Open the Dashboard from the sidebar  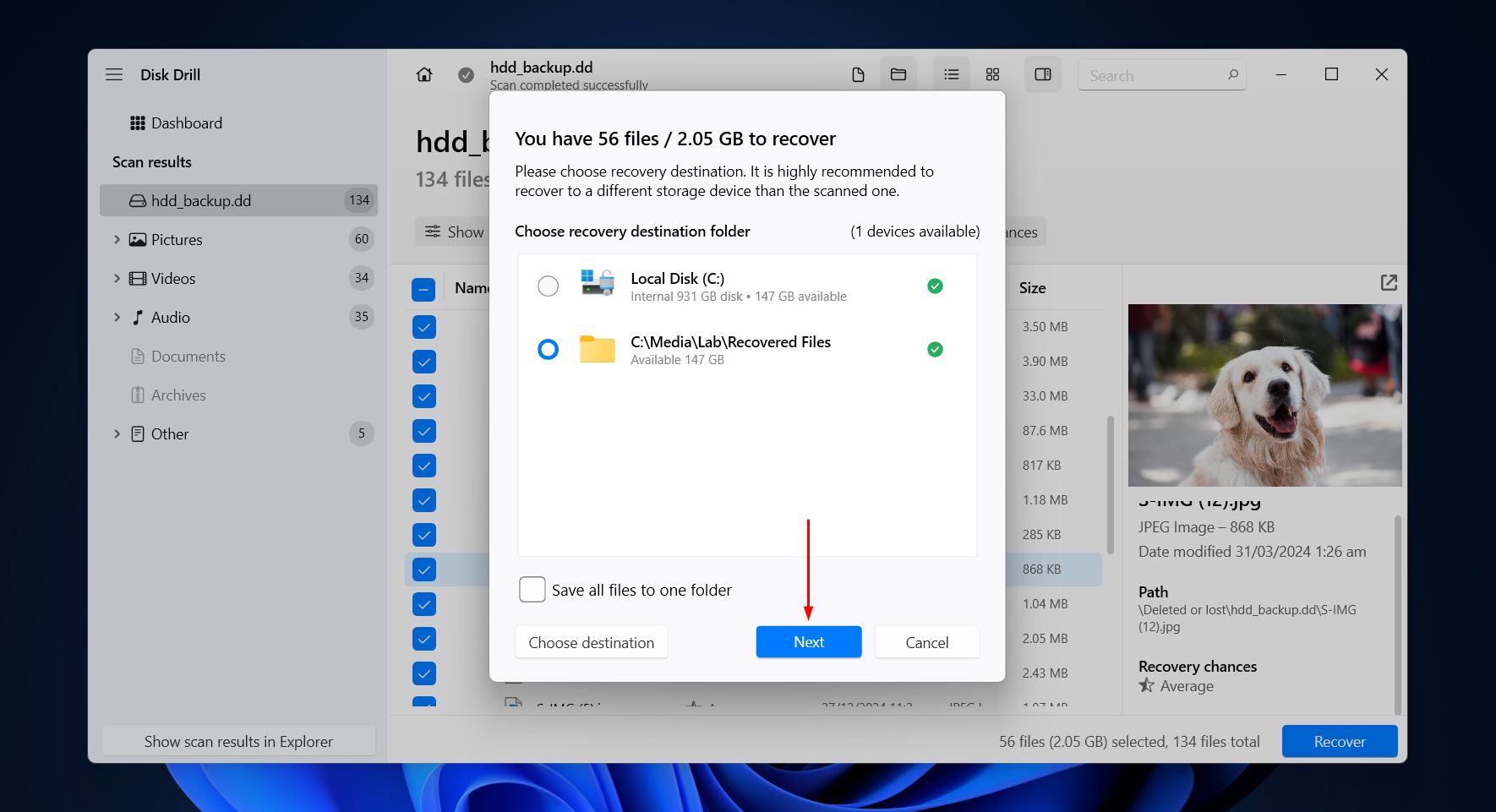click(186, 123)
